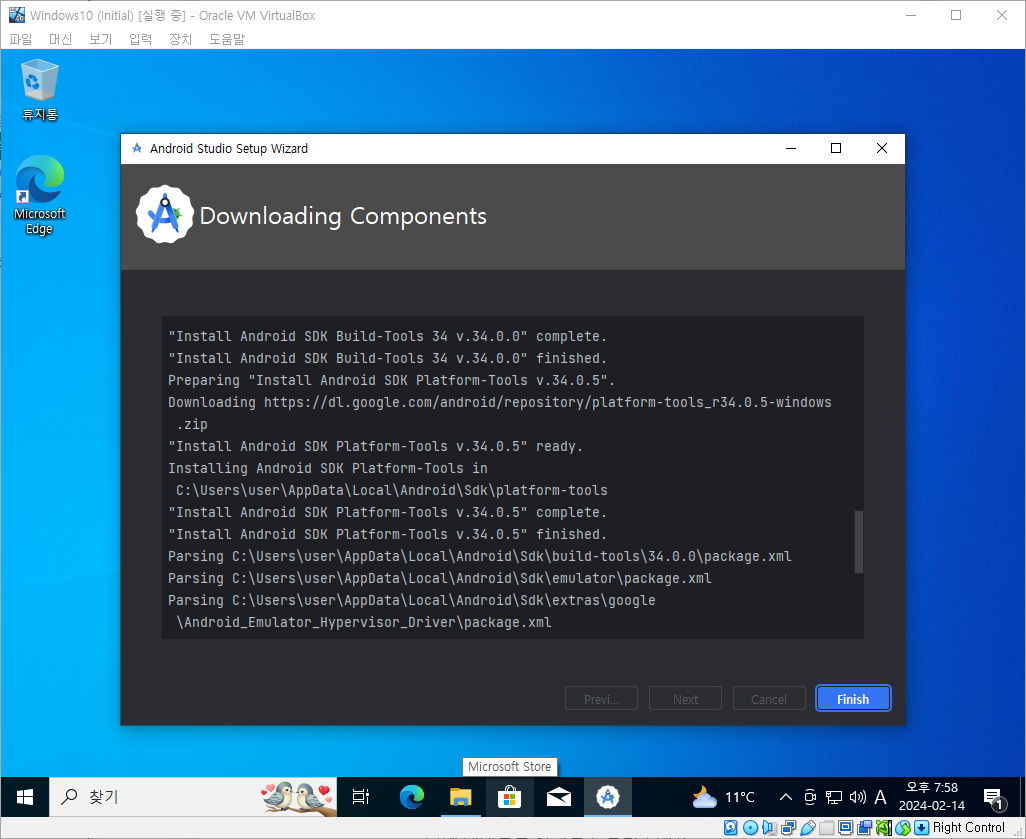
Task: Open the 도움말 menu in VirtualBox
Action: 226,39
